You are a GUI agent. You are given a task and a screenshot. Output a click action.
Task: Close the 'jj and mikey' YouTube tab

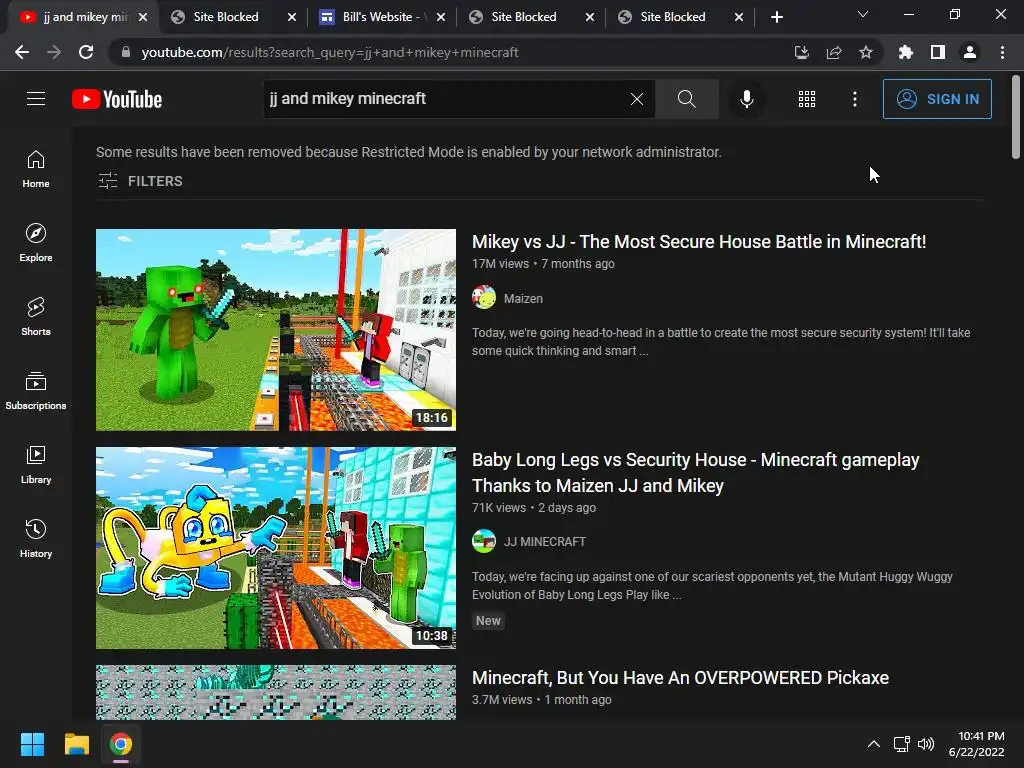(143, 17)
